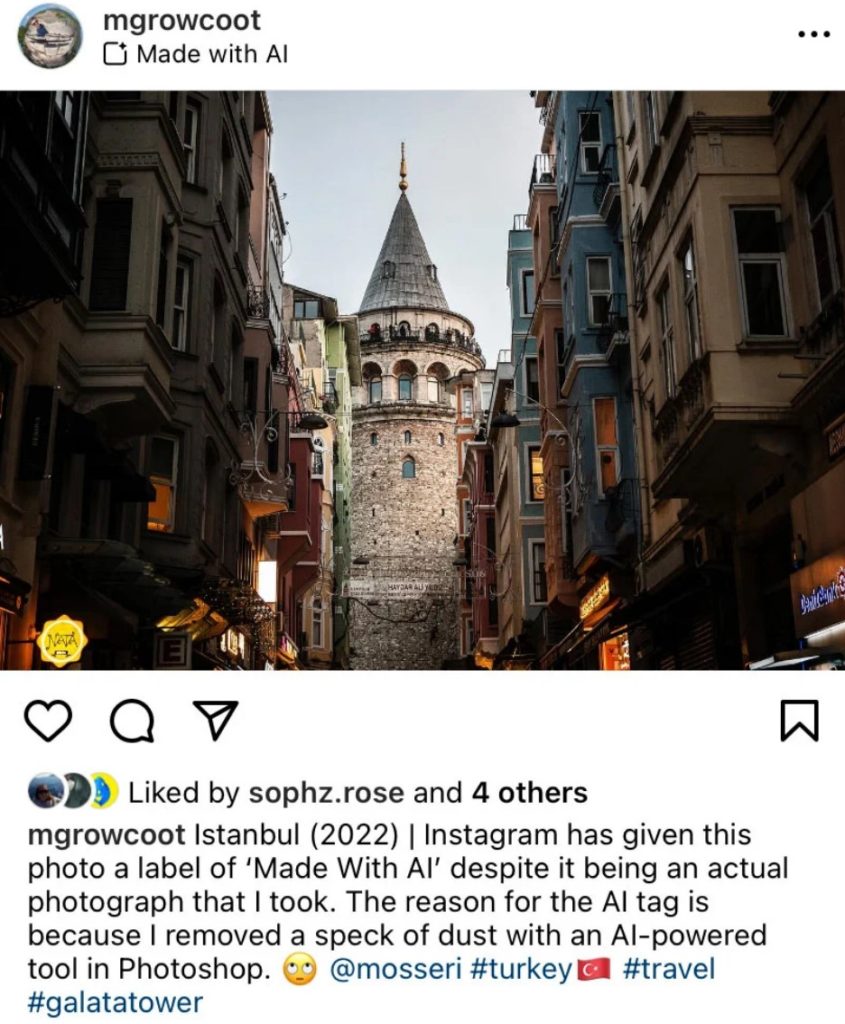Click the Turkish flag emoji in the caption
The width and height of the screenshot is (845, 1024).
pyautogui.click(x=592, y=970)
